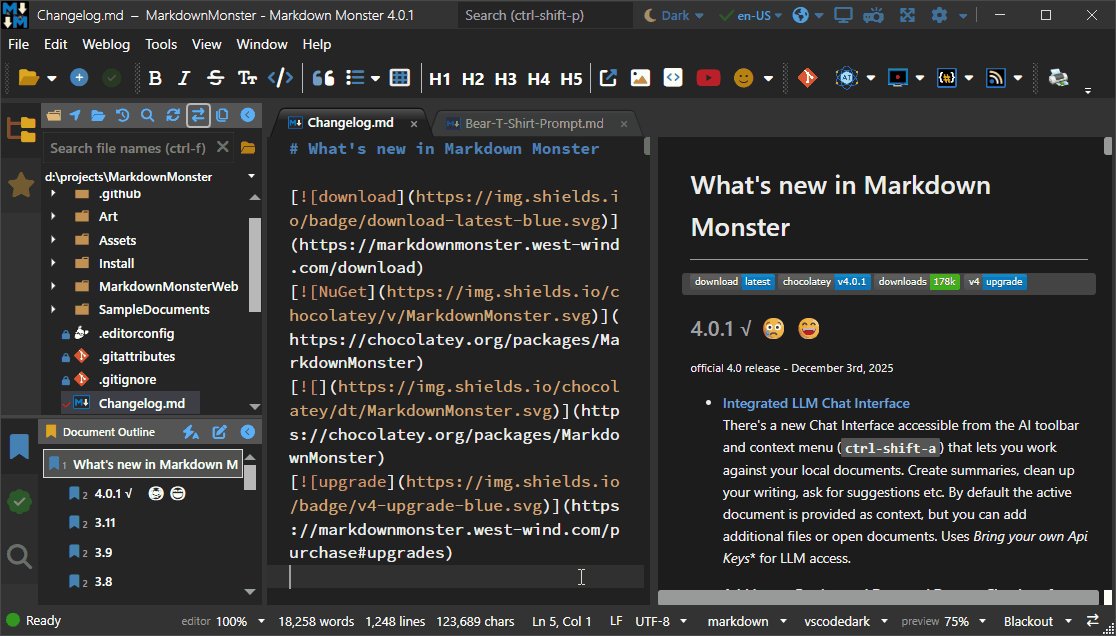The image size is (1116, 636).
Task: Open the emoji dropdown arrow
Action: tap(768, 78)
